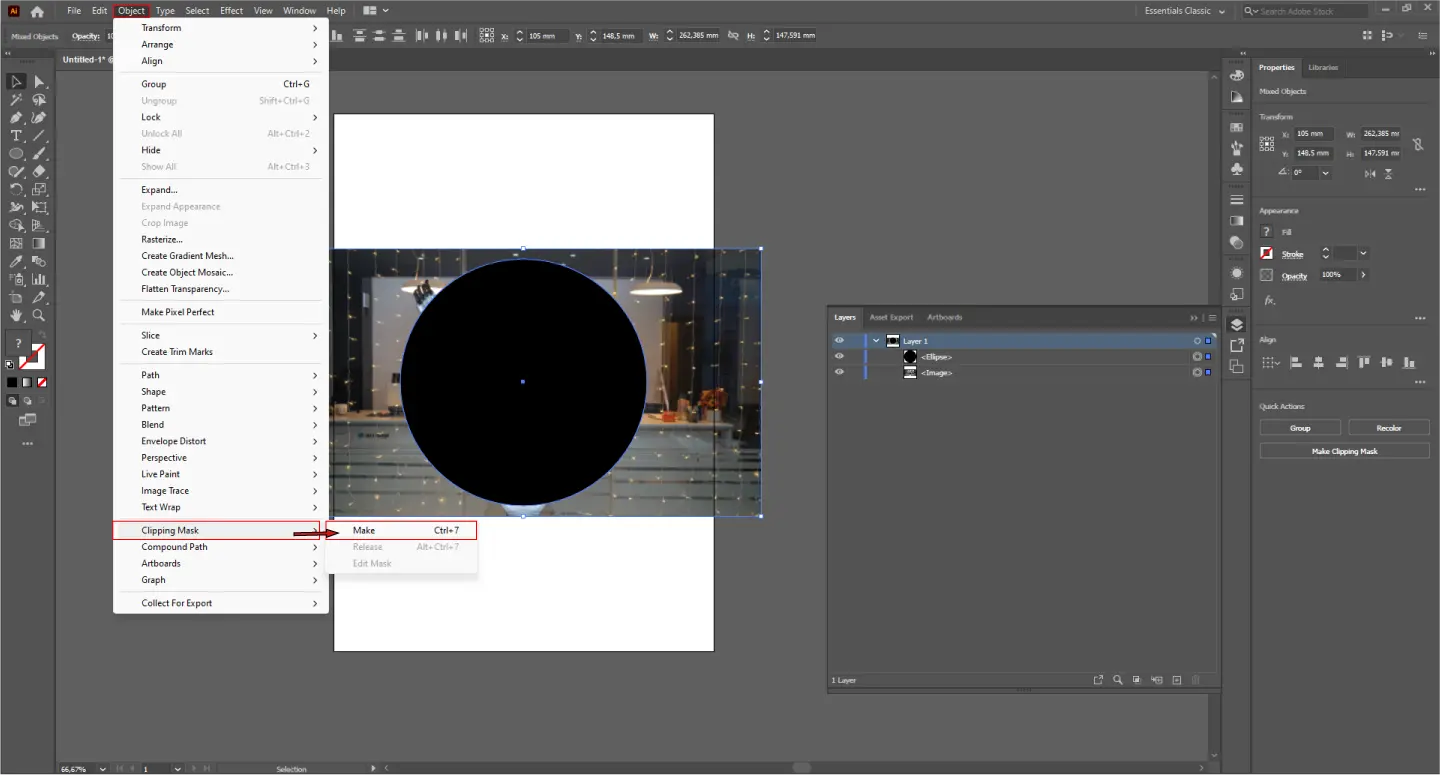Screen dimensions: 1440x775
Task: Open the Compound Path submenu
Action: pos(221,547)
